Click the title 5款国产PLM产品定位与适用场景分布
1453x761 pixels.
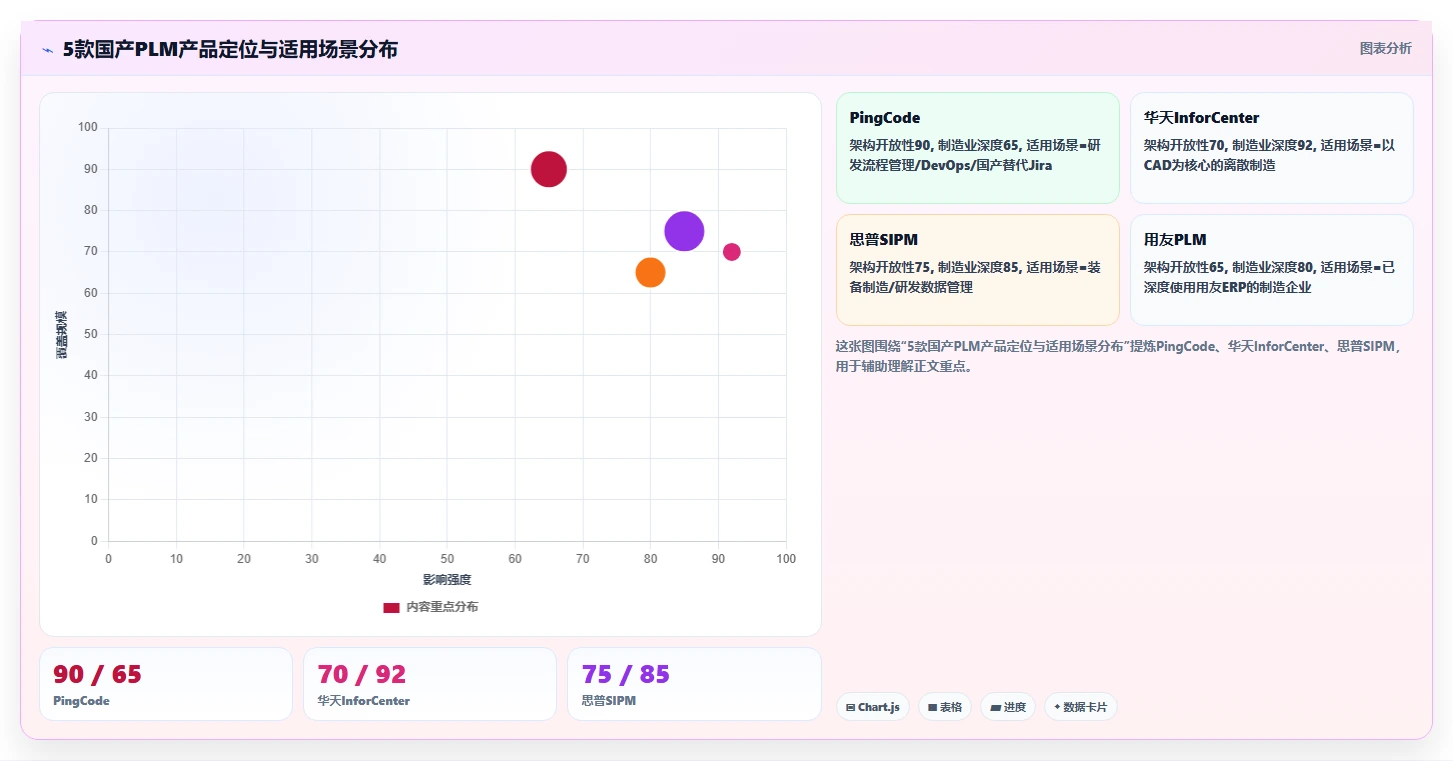coord(230,49)
